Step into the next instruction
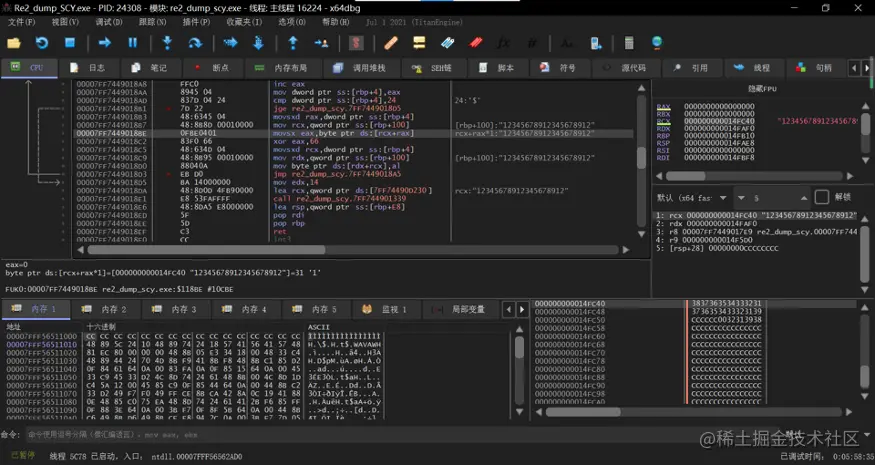This screenshot has width=877, height=466. (x=167, y=43)
